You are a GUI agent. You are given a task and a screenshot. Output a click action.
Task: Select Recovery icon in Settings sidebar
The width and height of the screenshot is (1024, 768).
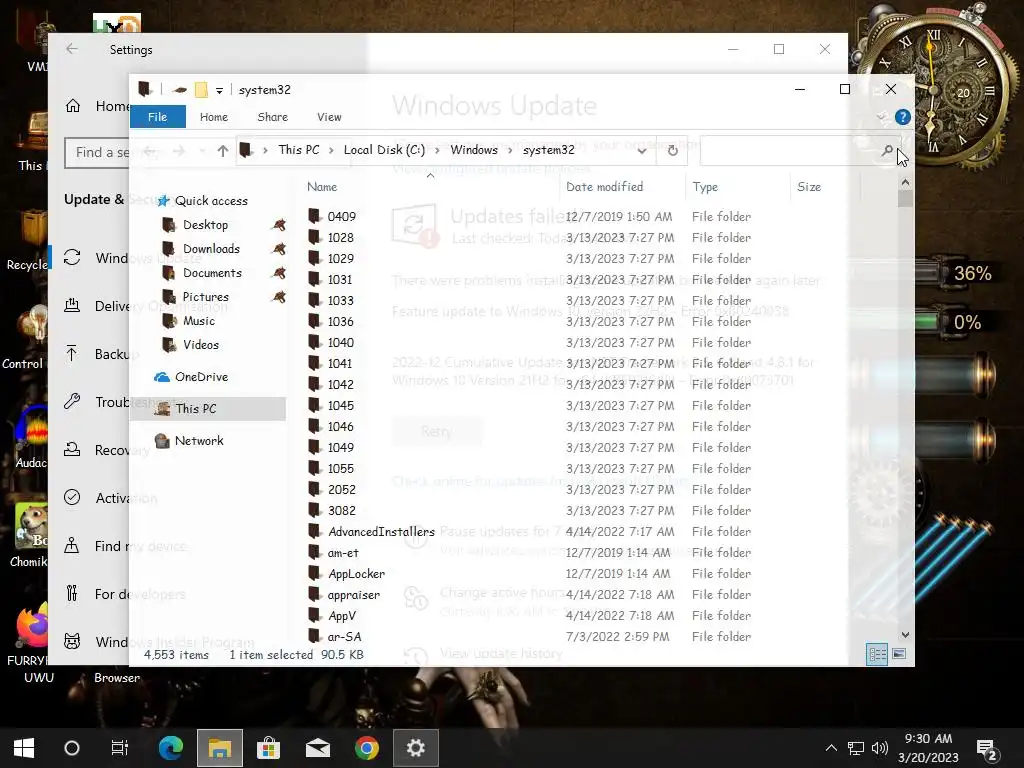click(72, 449)
